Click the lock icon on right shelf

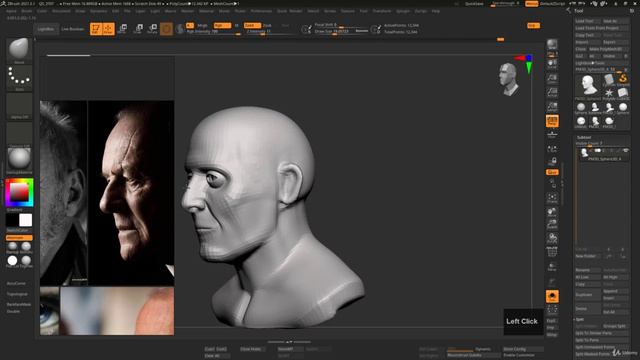point(552,161)
